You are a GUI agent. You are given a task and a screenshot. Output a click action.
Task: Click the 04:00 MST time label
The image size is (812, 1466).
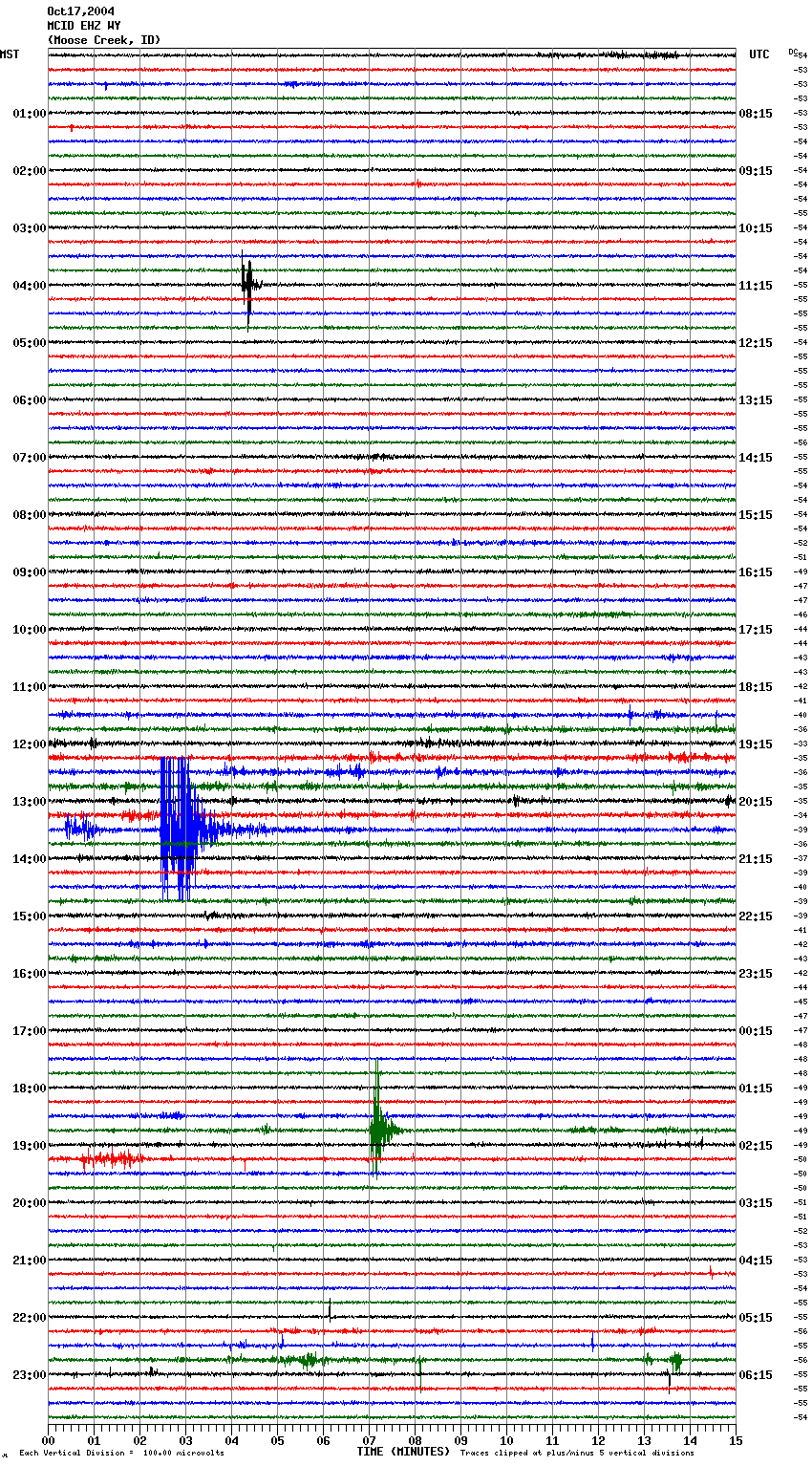(x=30, y=286)
